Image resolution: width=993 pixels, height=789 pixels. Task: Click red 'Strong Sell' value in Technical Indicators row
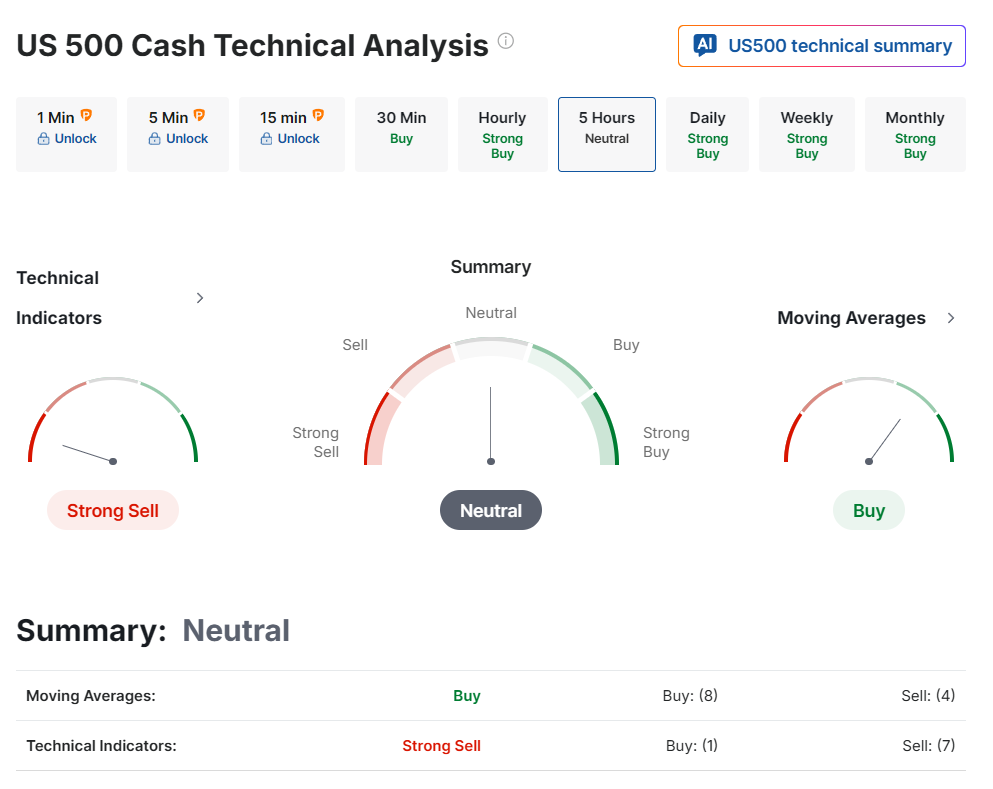(x=441, y=746)
